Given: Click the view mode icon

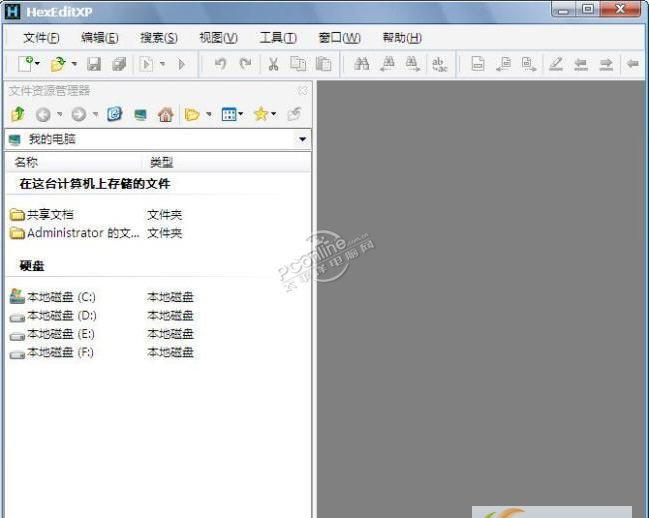Looking at the screenshot, I should tap(229, 114).
